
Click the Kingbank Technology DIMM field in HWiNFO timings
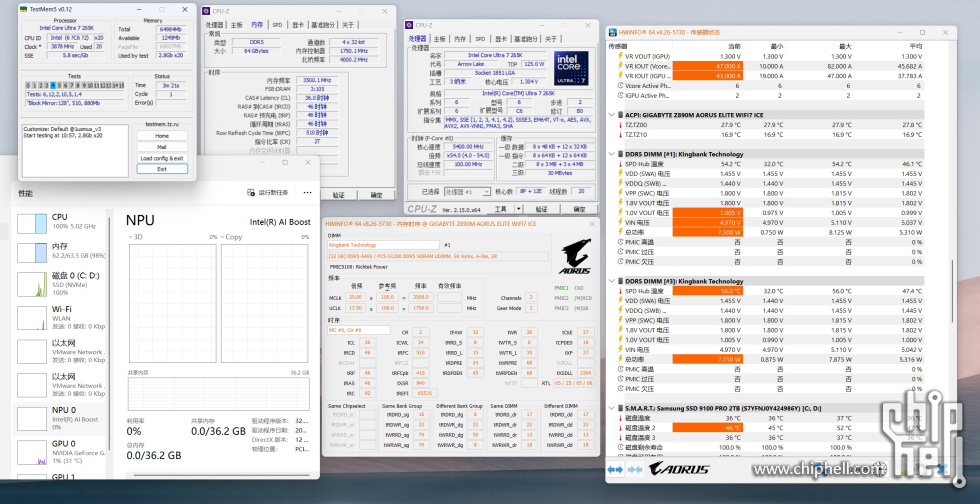(384, 245)
